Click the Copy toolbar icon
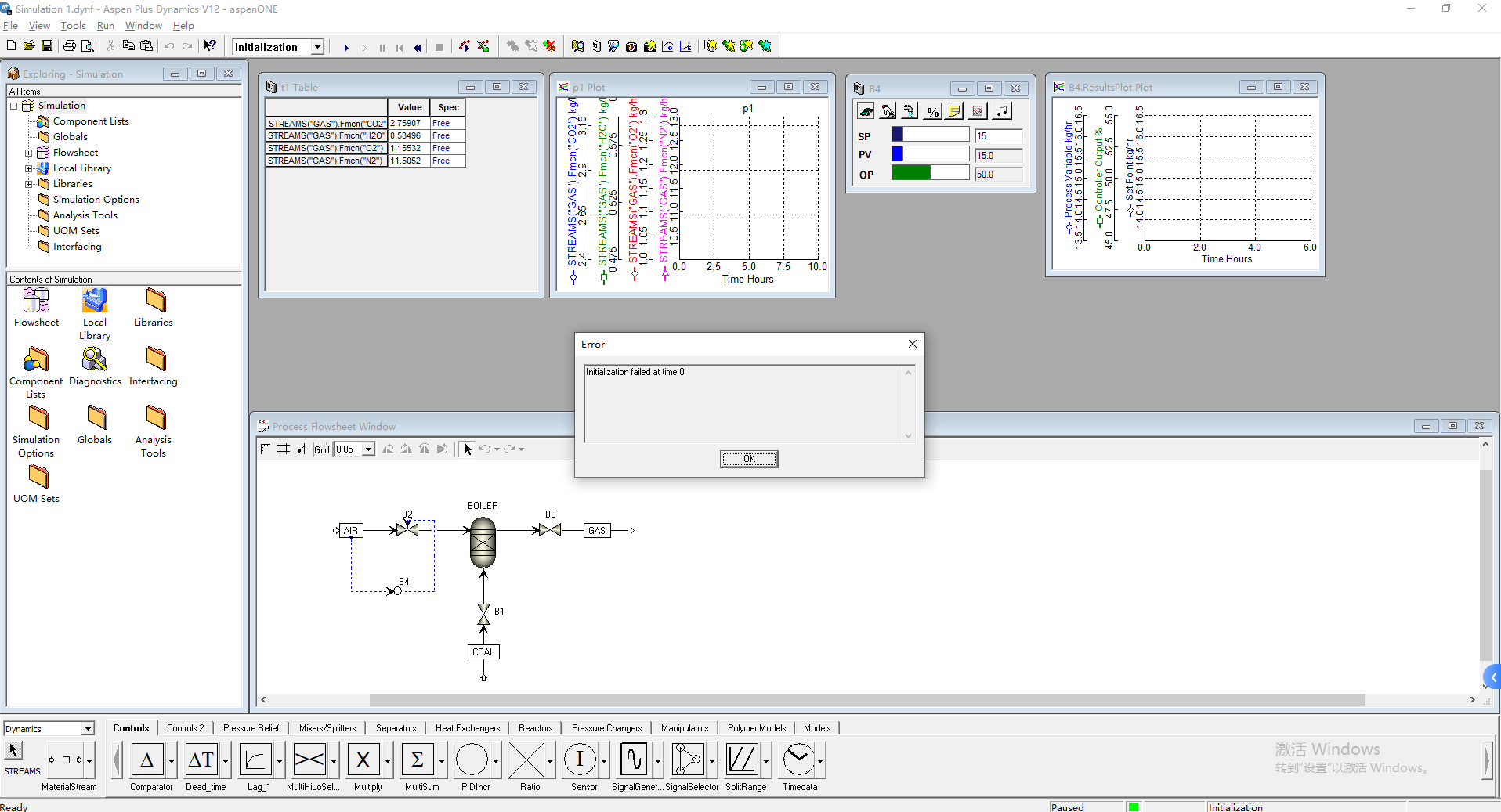1501x812 pixels. (x=128, y=46)
